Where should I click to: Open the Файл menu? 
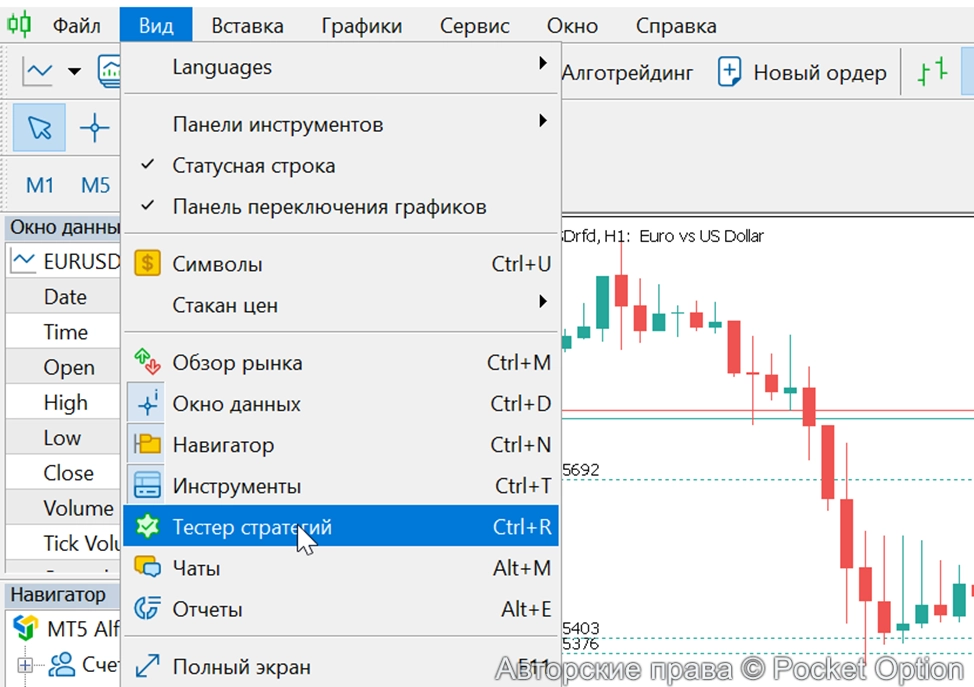79,25
